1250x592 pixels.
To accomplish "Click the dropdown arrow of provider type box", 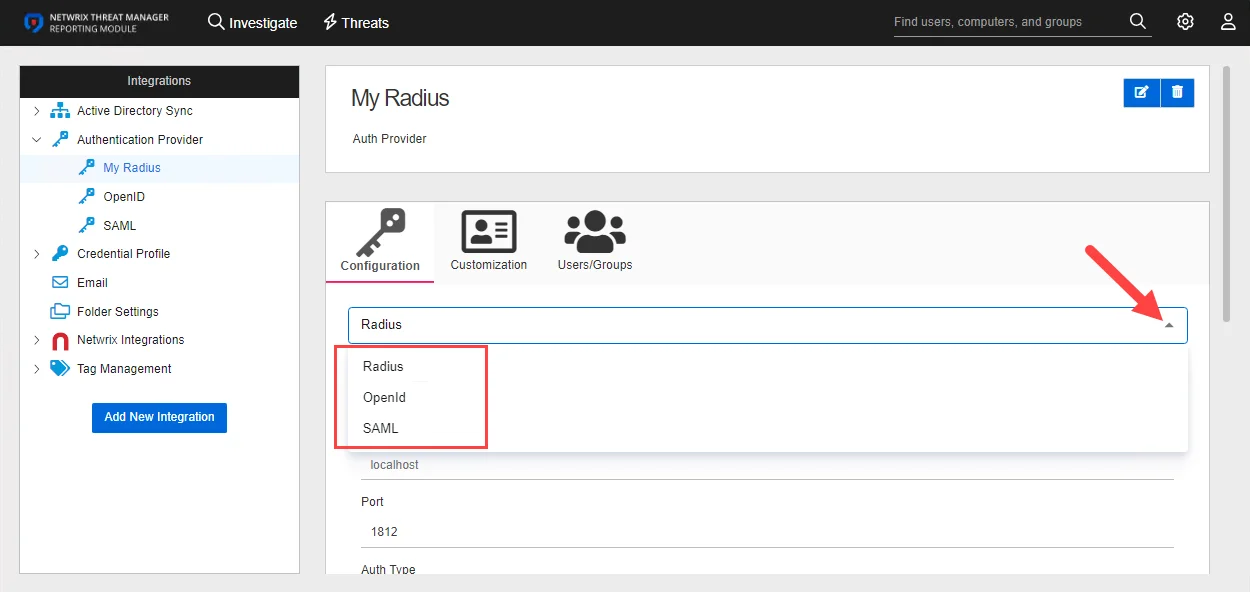I will tap(1169, 325).
